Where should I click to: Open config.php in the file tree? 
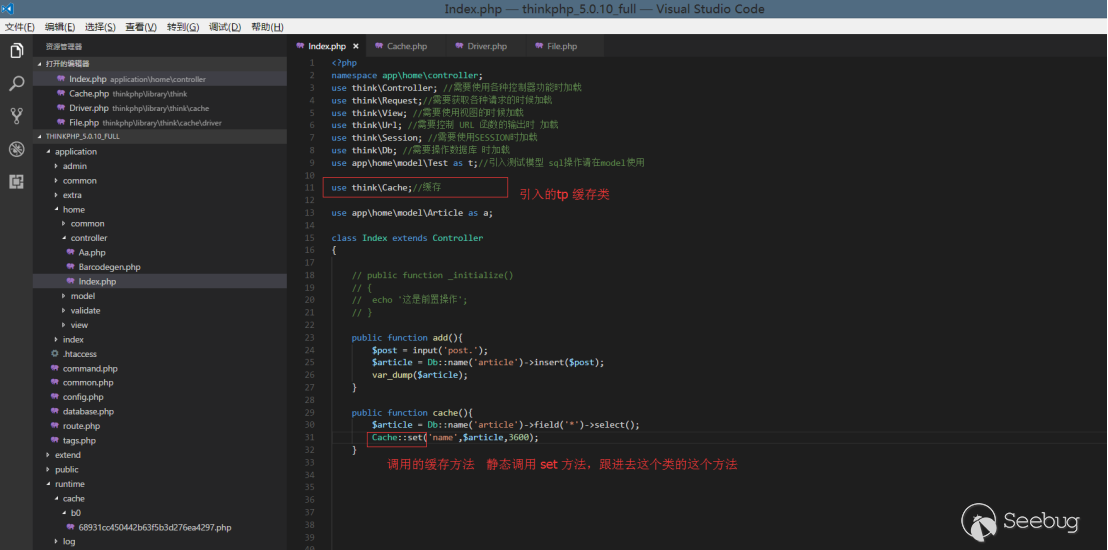(x=160, y=397)
